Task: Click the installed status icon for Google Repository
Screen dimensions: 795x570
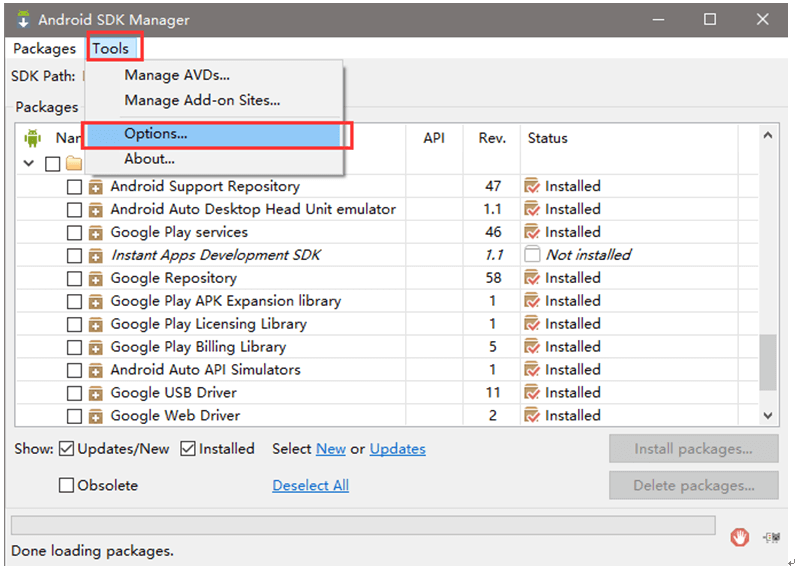Action: (532, 278)
